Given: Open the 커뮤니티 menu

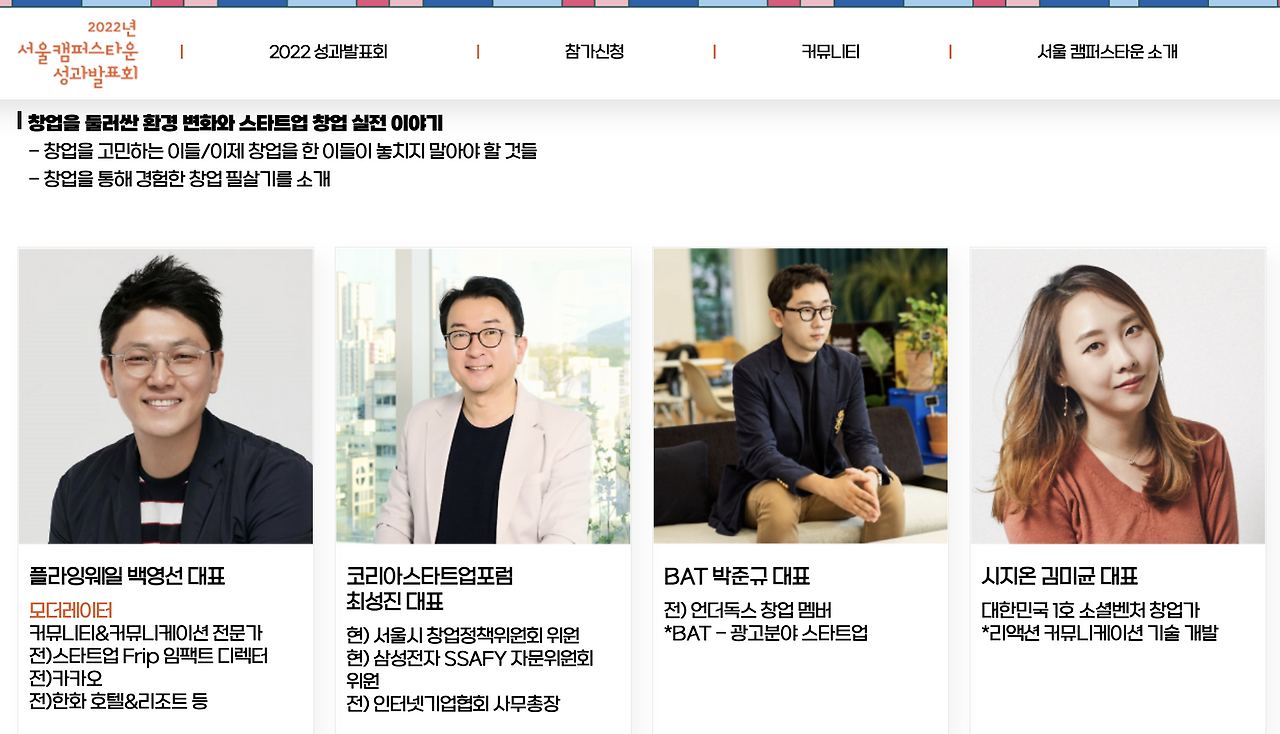Looking at the screenshot, I should 831,52.
